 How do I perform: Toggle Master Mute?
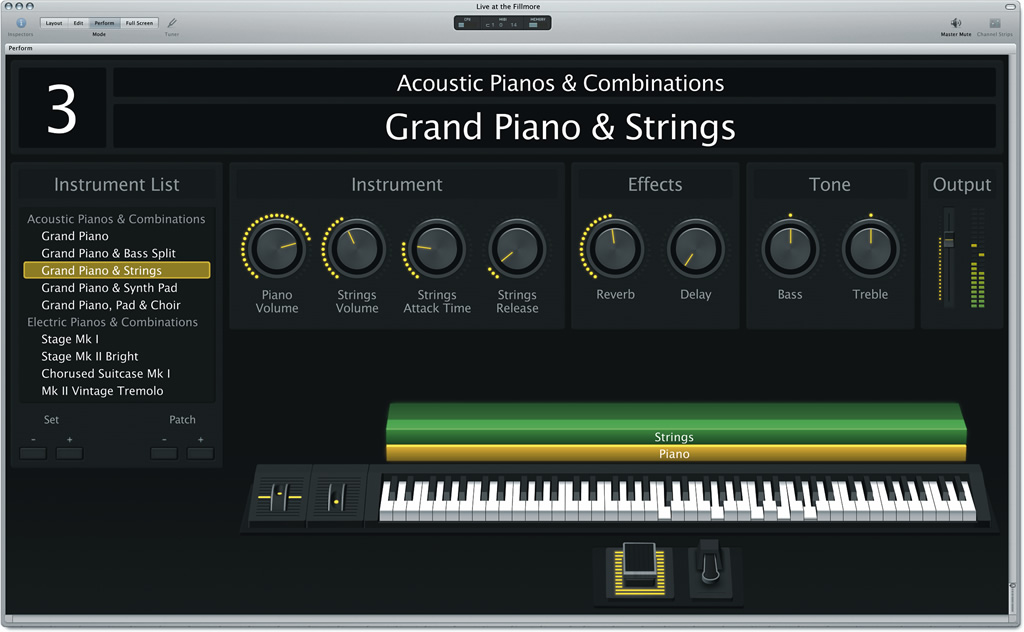[954, 24]
